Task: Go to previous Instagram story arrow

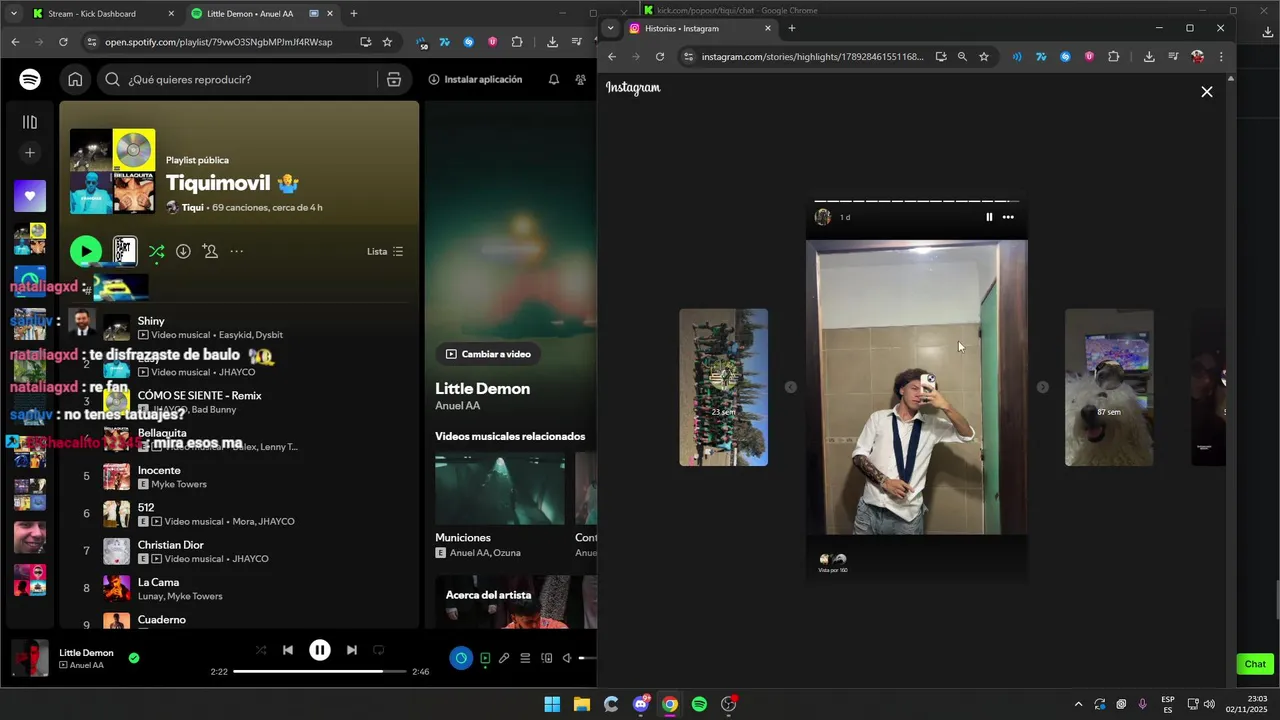Action: click(790, 387)
